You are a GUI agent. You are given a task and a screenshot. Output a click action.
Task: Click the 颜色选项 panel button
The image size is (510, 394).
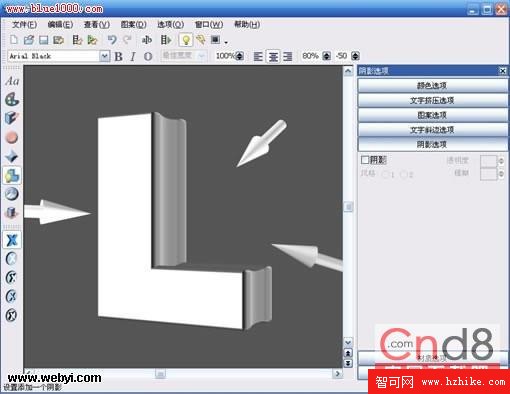tap(433, 86)
